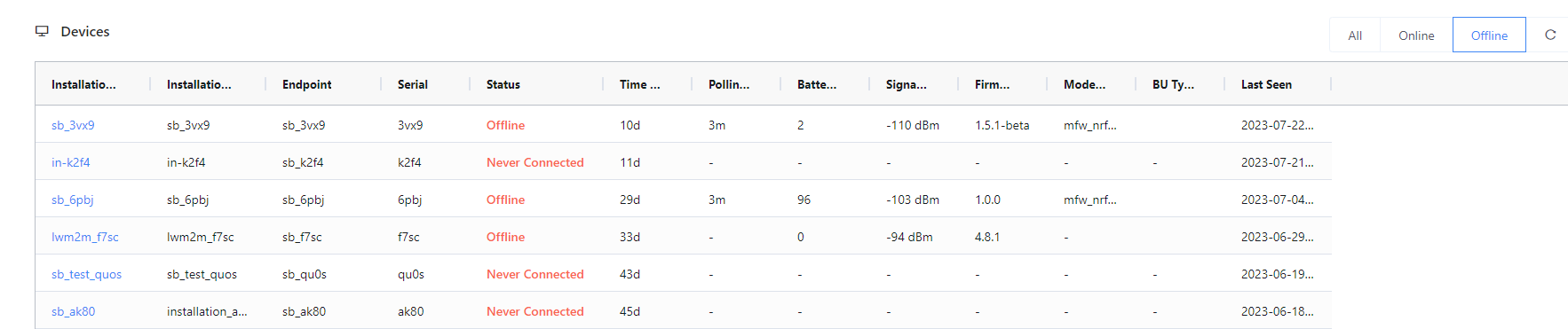The width and height of the screenshot is (1568, 329).
Task: Open the sb_6pbj device link
Action: [73, 200]
